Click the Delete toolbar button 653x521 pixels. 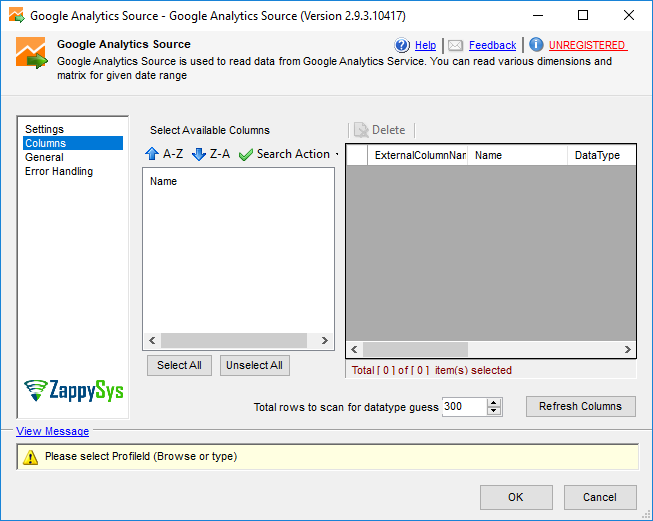point(379,130)
